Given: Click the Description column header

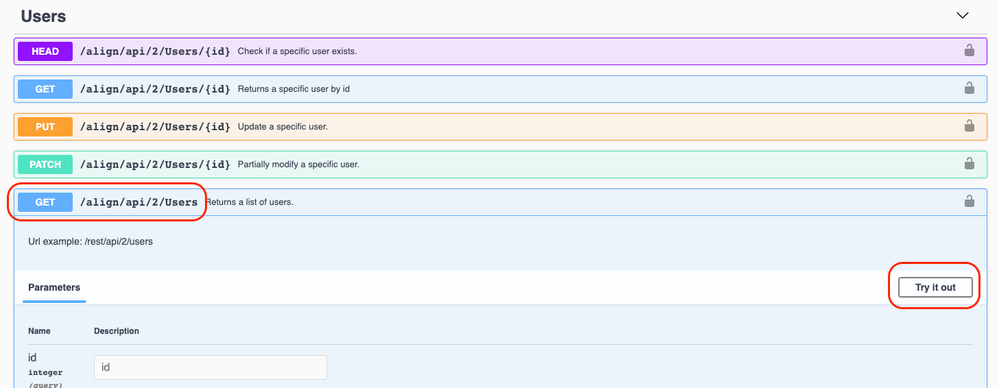Looking at the screenshot, I should pos(117,331).
